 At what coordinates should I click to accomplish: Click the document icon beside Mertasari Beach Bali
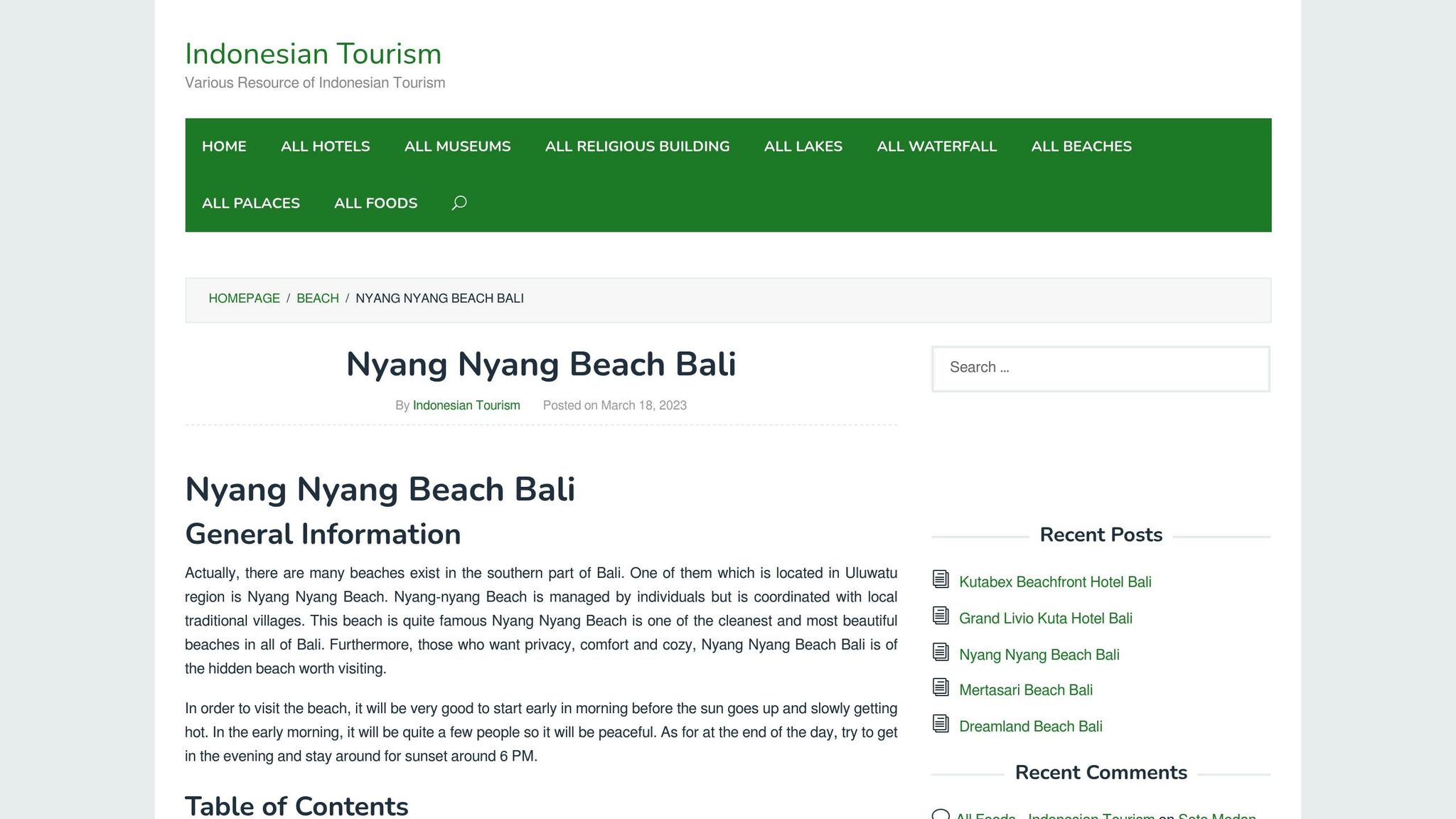pyautogui.click(x=941, y=689)
